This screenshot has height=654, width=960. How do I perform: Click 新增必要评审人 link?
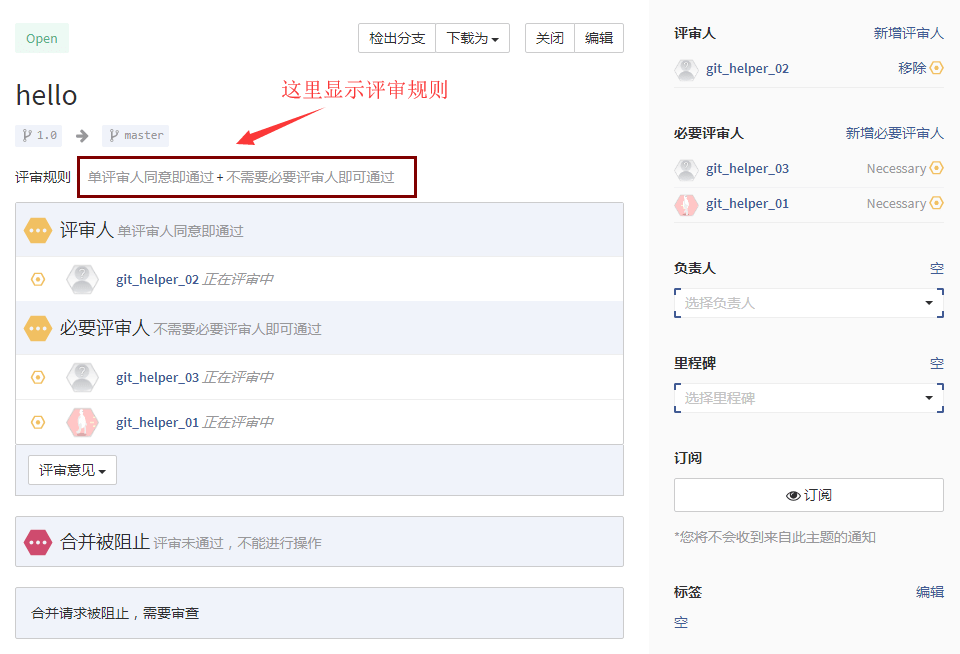[x=894, y=133]
